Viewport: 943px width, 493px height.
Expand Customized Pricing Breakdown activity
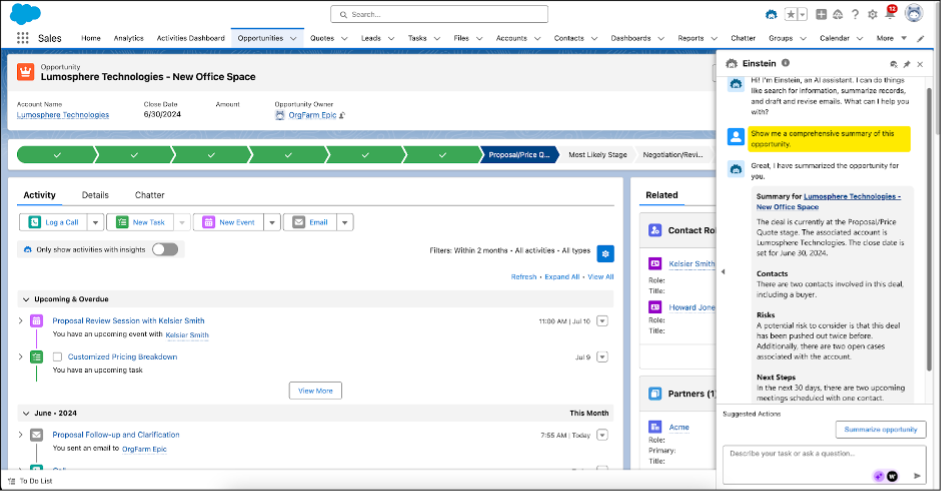click(x=21, y=357)
